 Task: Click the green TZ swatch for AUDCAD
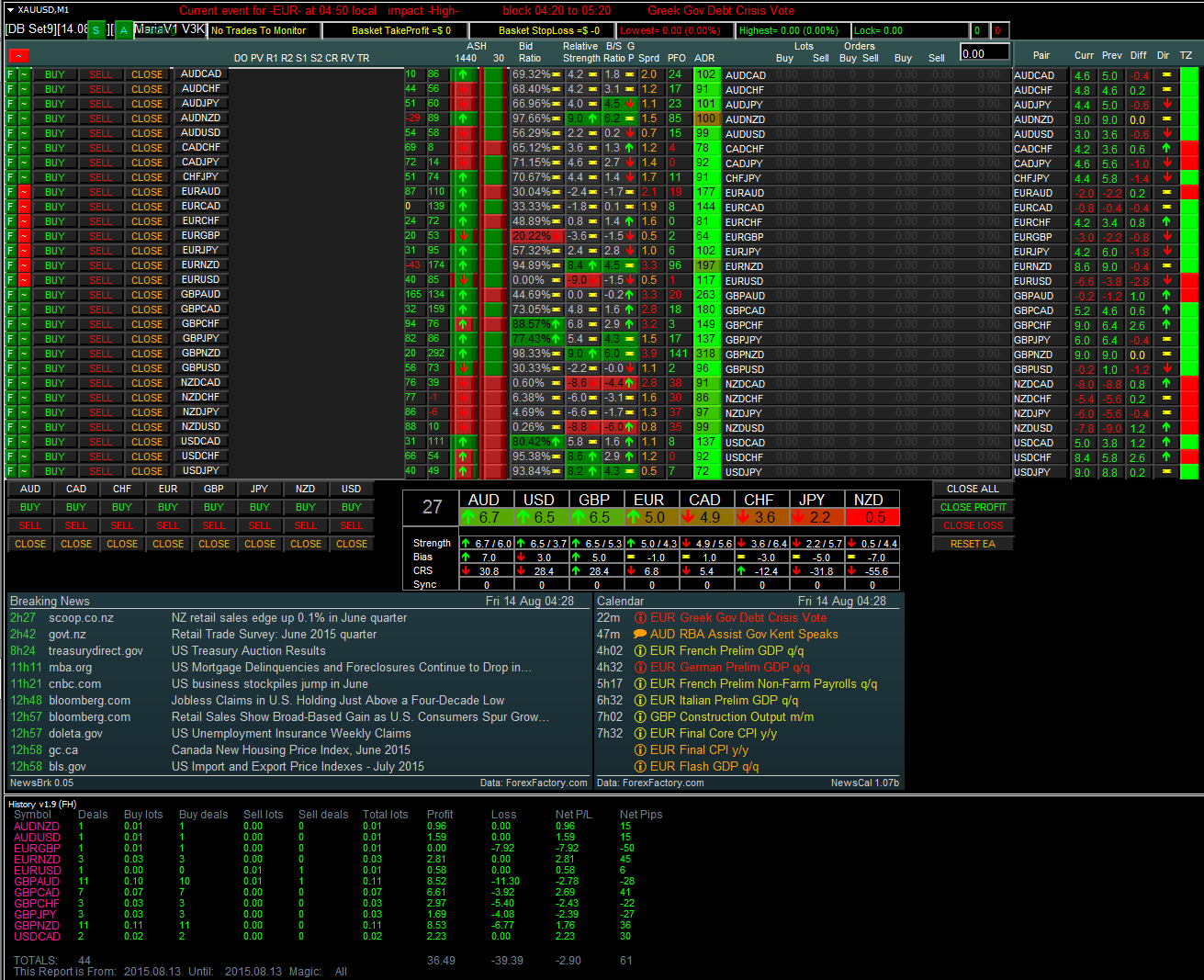coord(1188,74)
